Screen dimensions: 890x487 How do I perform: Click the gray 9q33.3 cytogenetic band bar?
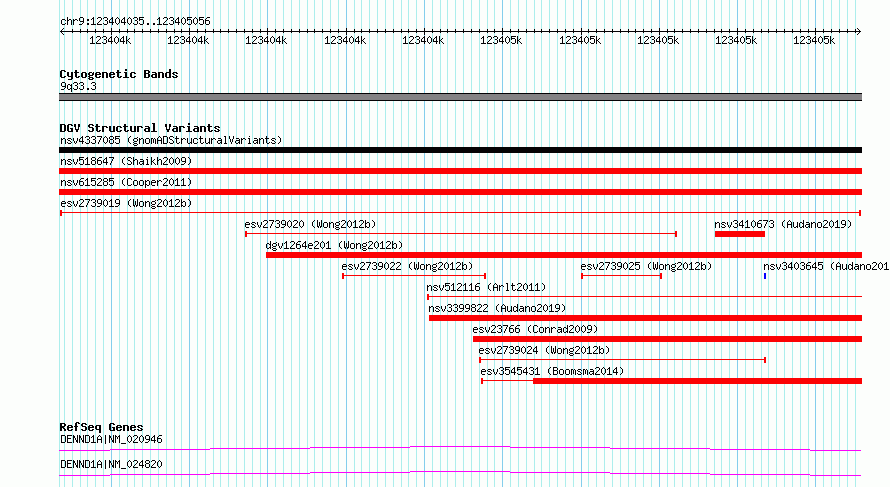(460, 97)
